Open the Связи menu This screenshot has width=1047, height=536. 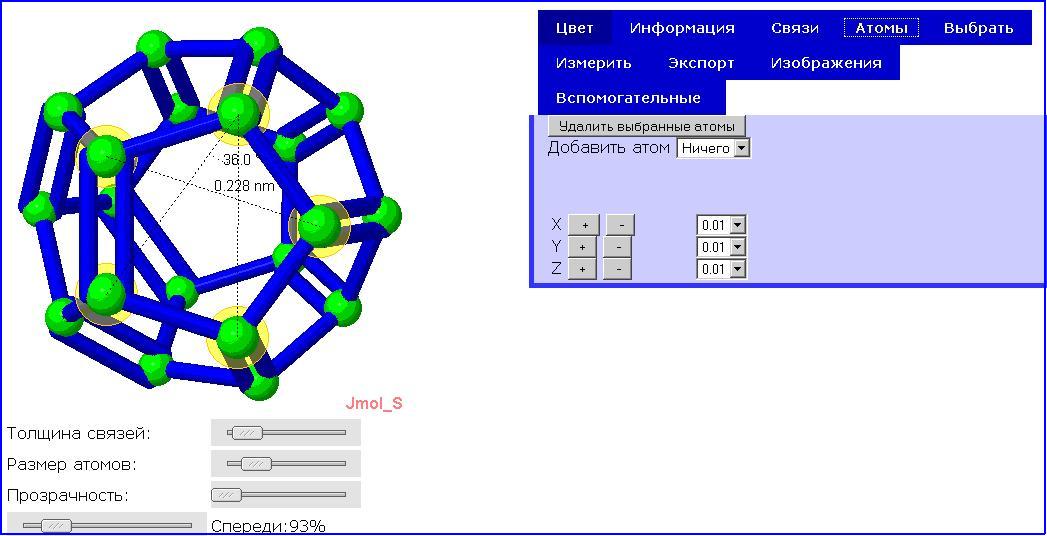[x=795, y=28]
